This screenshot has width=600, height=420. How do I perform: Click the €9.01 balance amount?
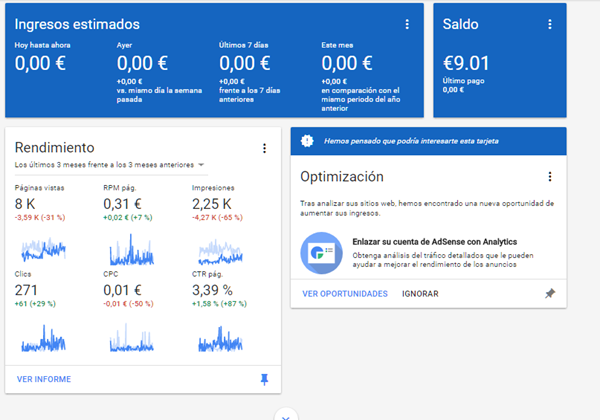(x=466, y=65)
